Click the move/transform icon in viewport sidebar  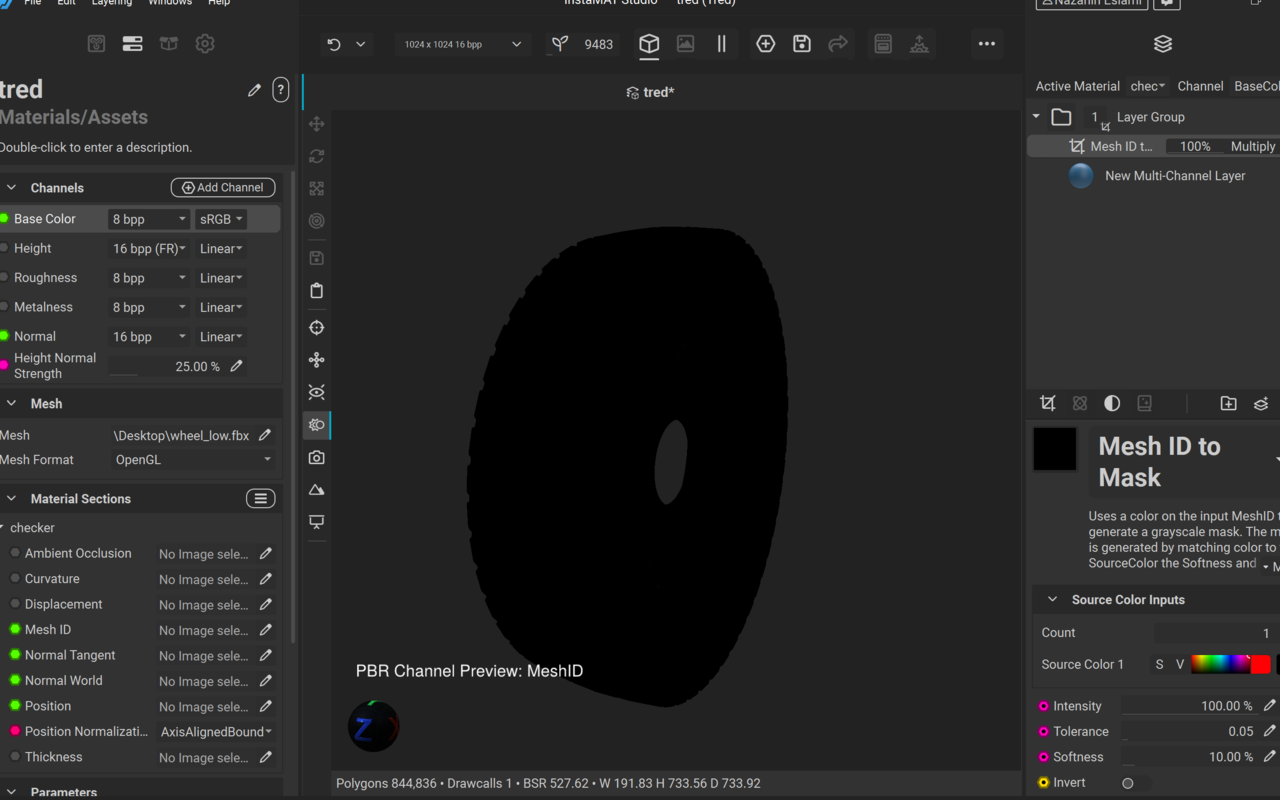click(x=316, y=123)
